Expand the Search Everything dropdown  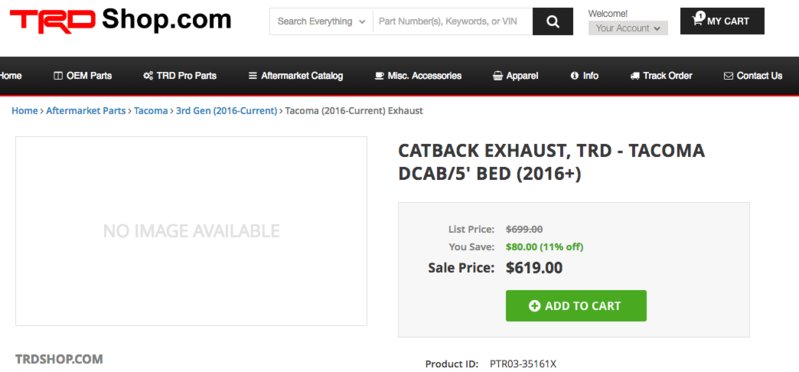tap(322, 21)
